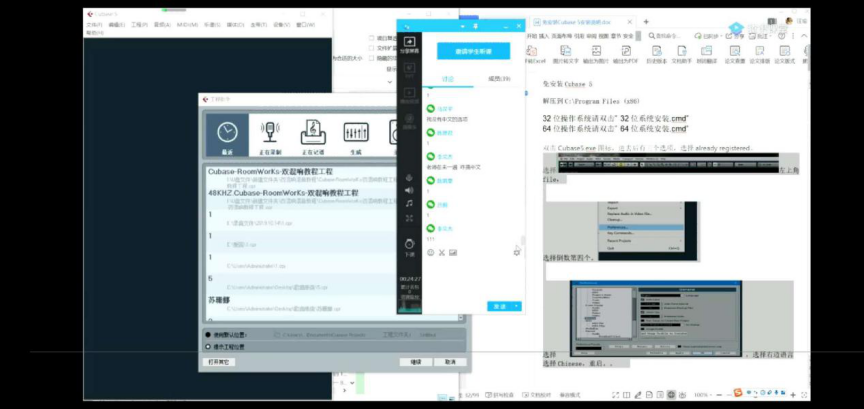Click the speaker volume icon in sidebar
864x409 pixels.
409,189
